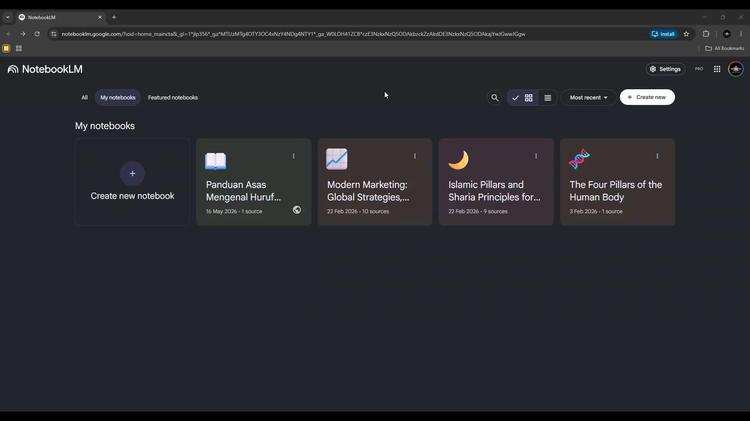Search notebooks with the magnifier icon
Screen dimensions: 750x421
pos(495,98)
